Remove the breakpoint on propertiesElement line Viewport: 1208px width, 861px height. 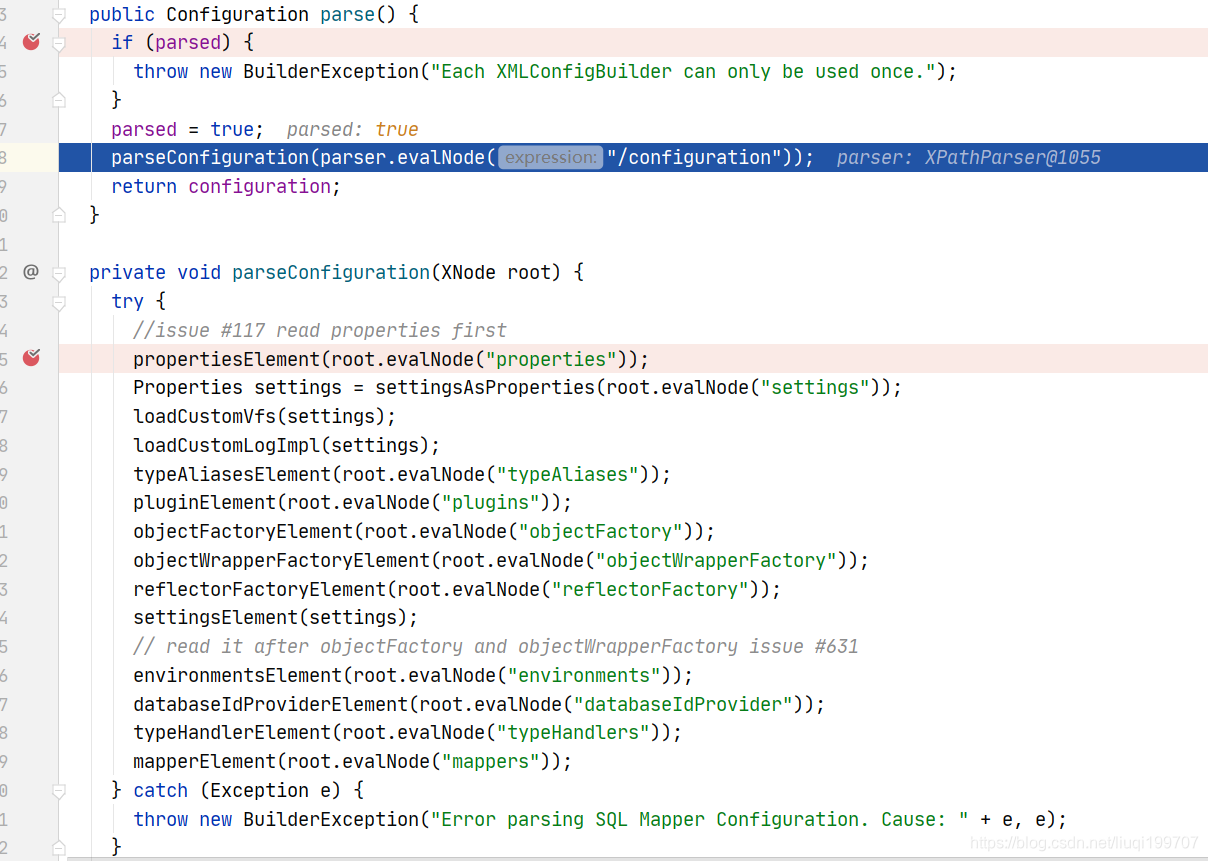[x=31, y=358]
